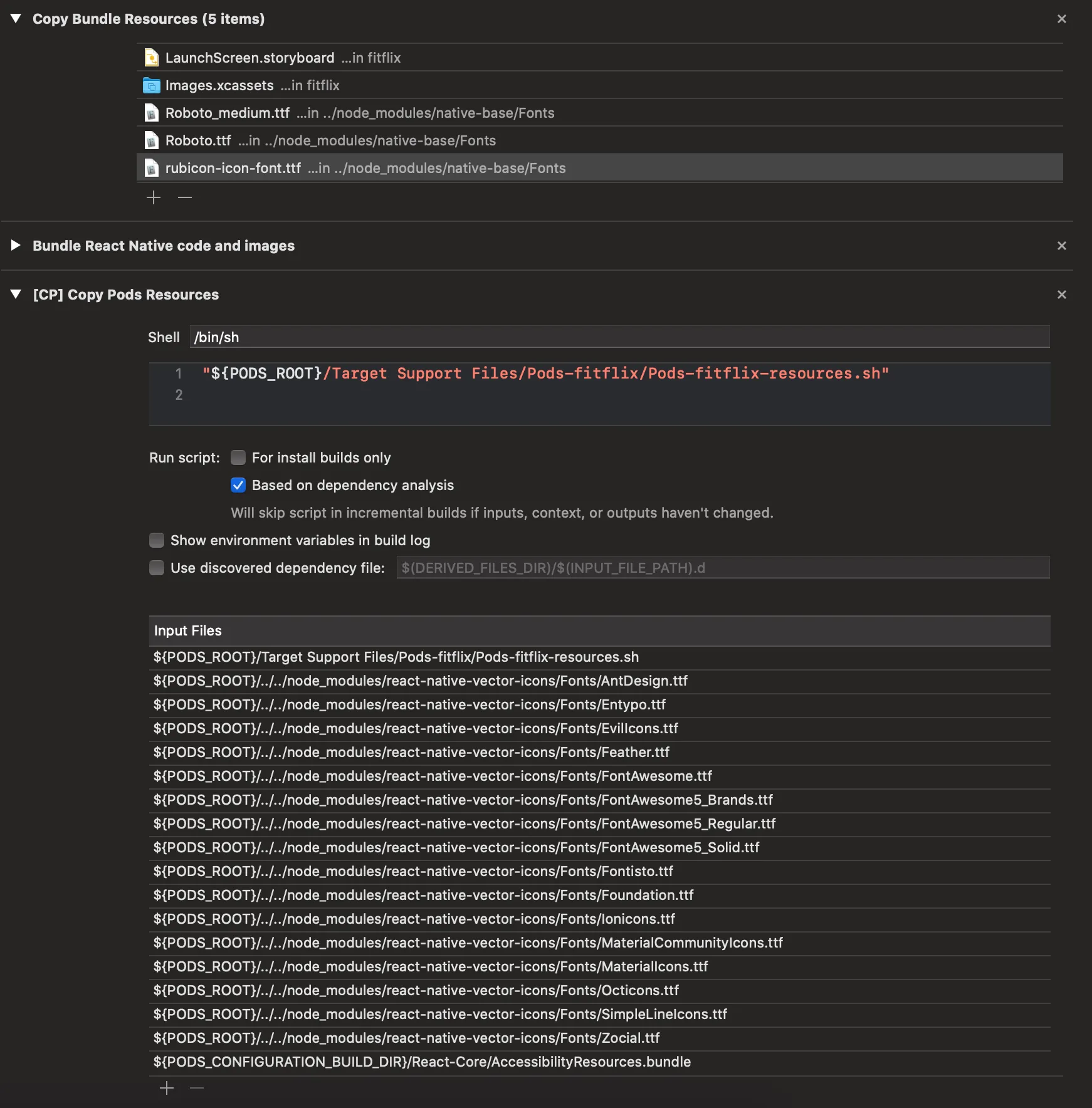Expand Bundle React Native code and images

pos(16,246)
